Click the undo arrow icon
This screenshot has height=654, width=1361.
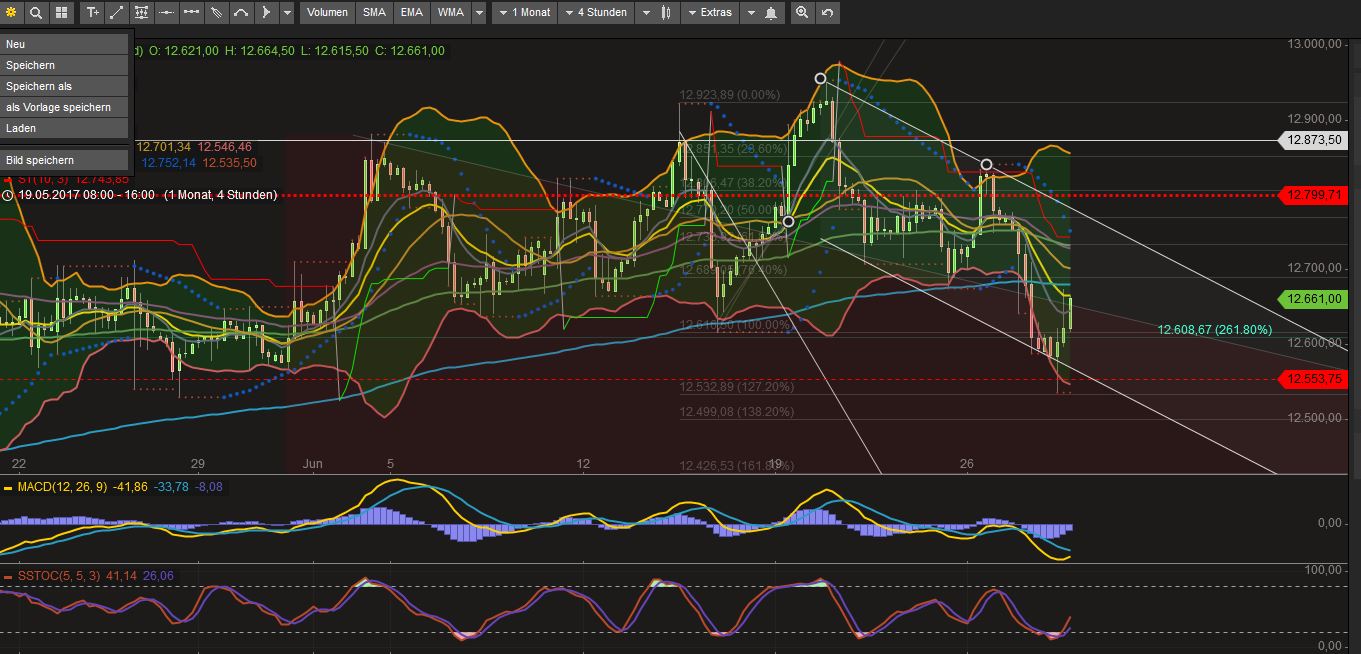click(827, 13)
